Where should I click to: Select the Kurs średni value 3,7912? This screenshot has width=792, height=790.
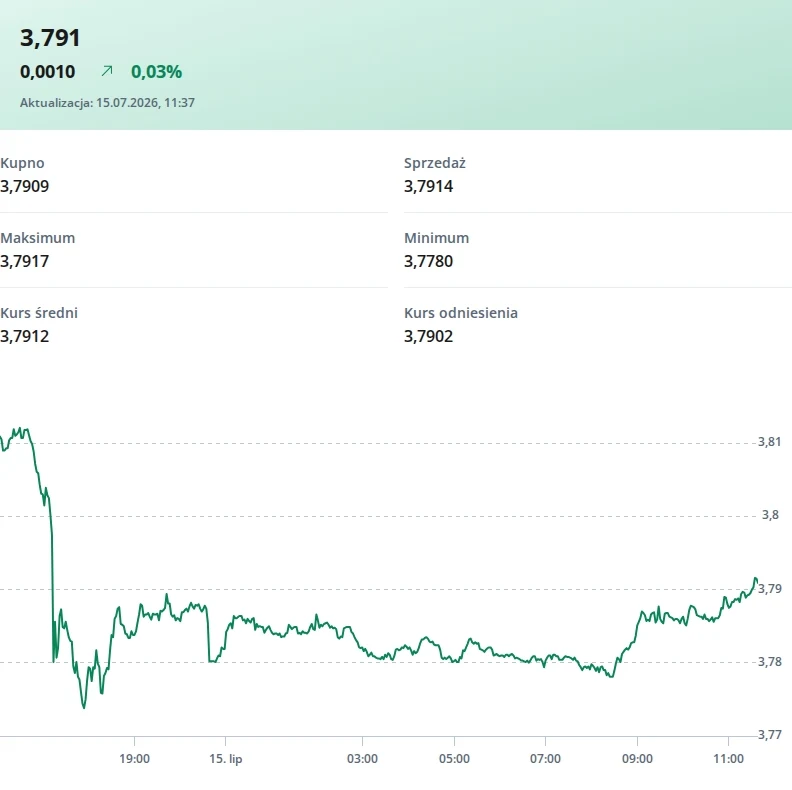(25, 336)
